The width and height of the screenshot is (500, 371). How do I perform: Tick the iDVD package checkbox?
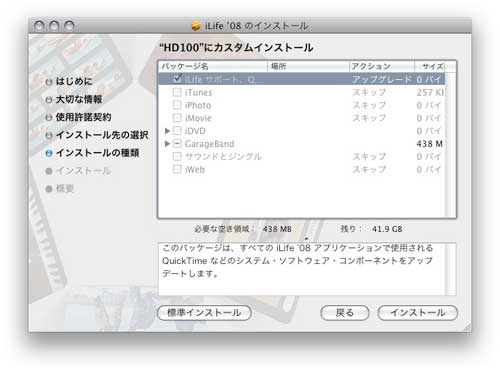[177, 131]
